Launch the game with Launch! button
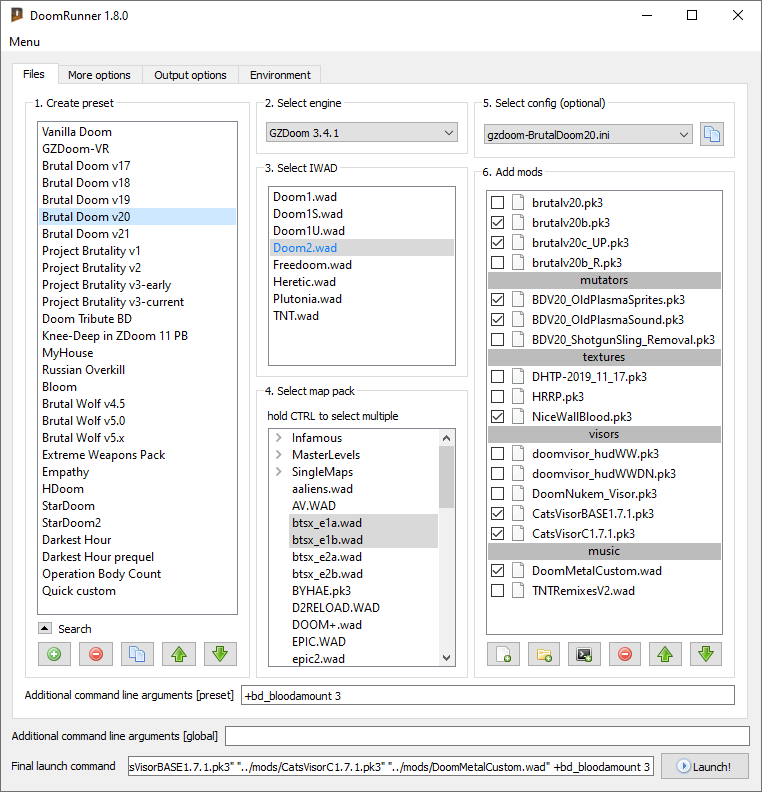This screenshot has height=792, width=762. (x=705, y=766)
